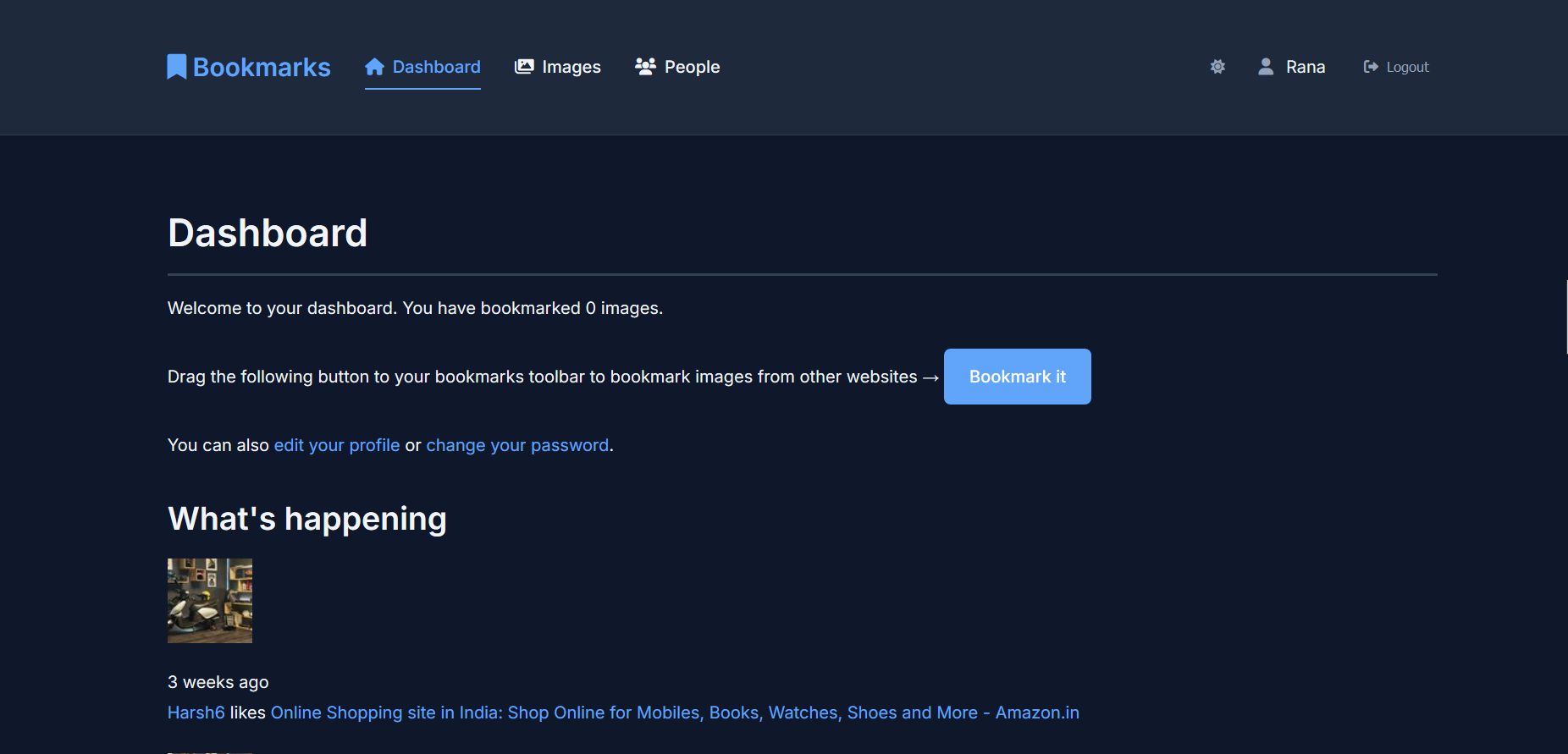Go to the Images tab
The height and width of the screenshot is (754, 1568).
click(558, 67)
